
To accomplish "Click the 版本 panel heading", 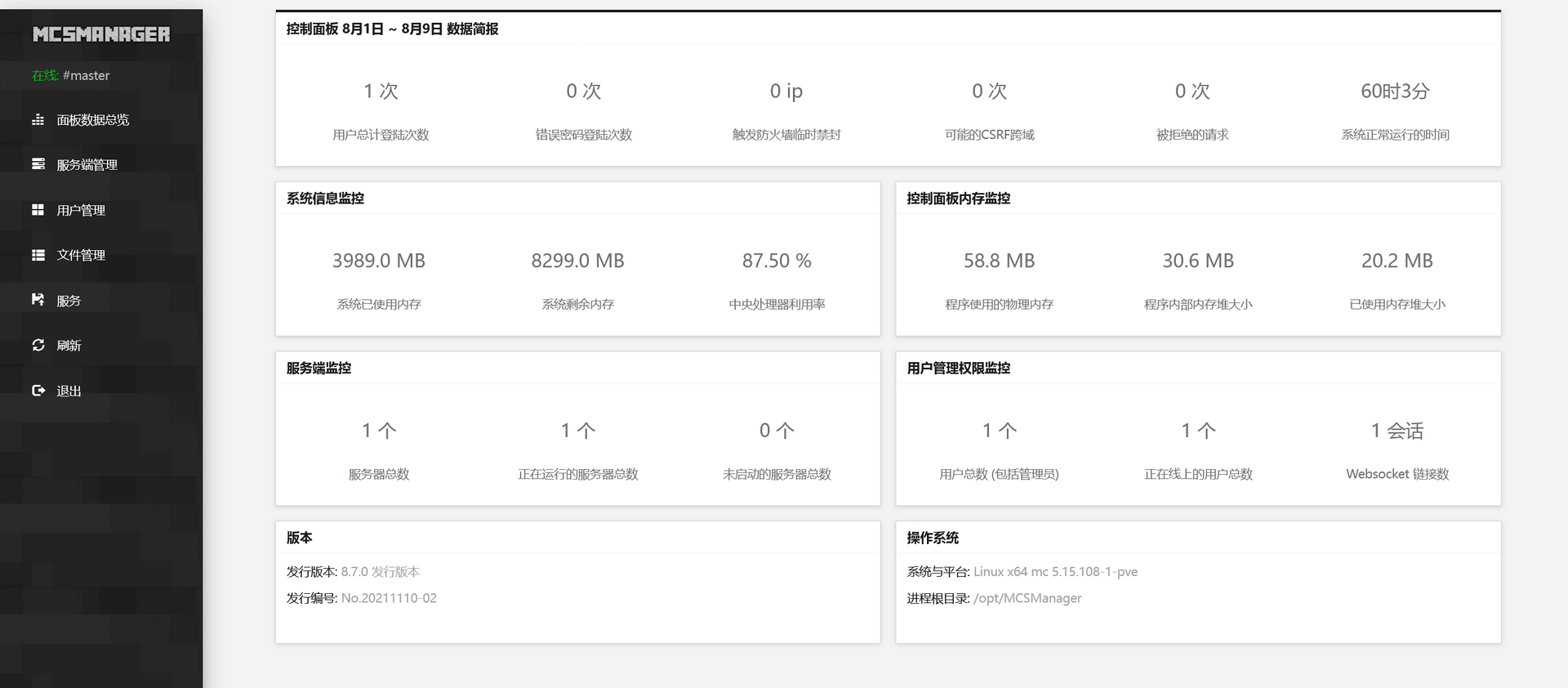I will coord(299,538).
